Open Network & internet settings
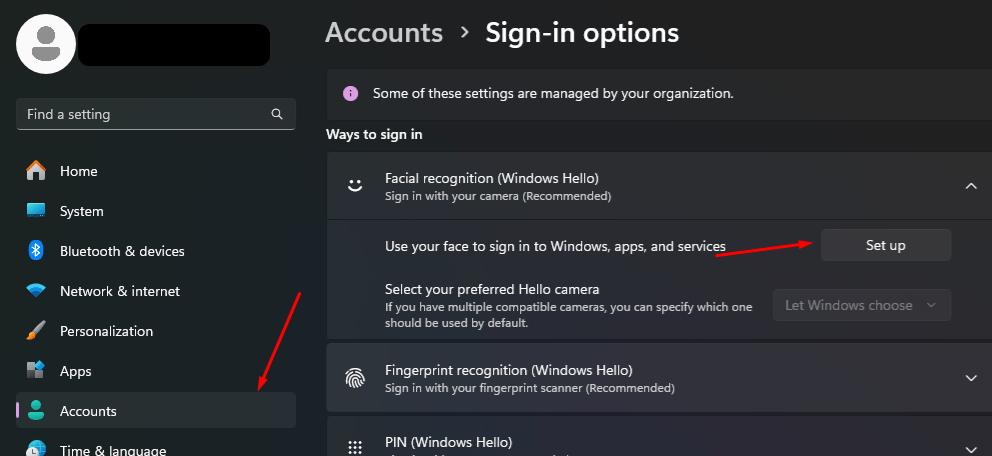Image resolution: width=992 pixels, height=456 pixels. pyautogui.click(x=120, y=291)
